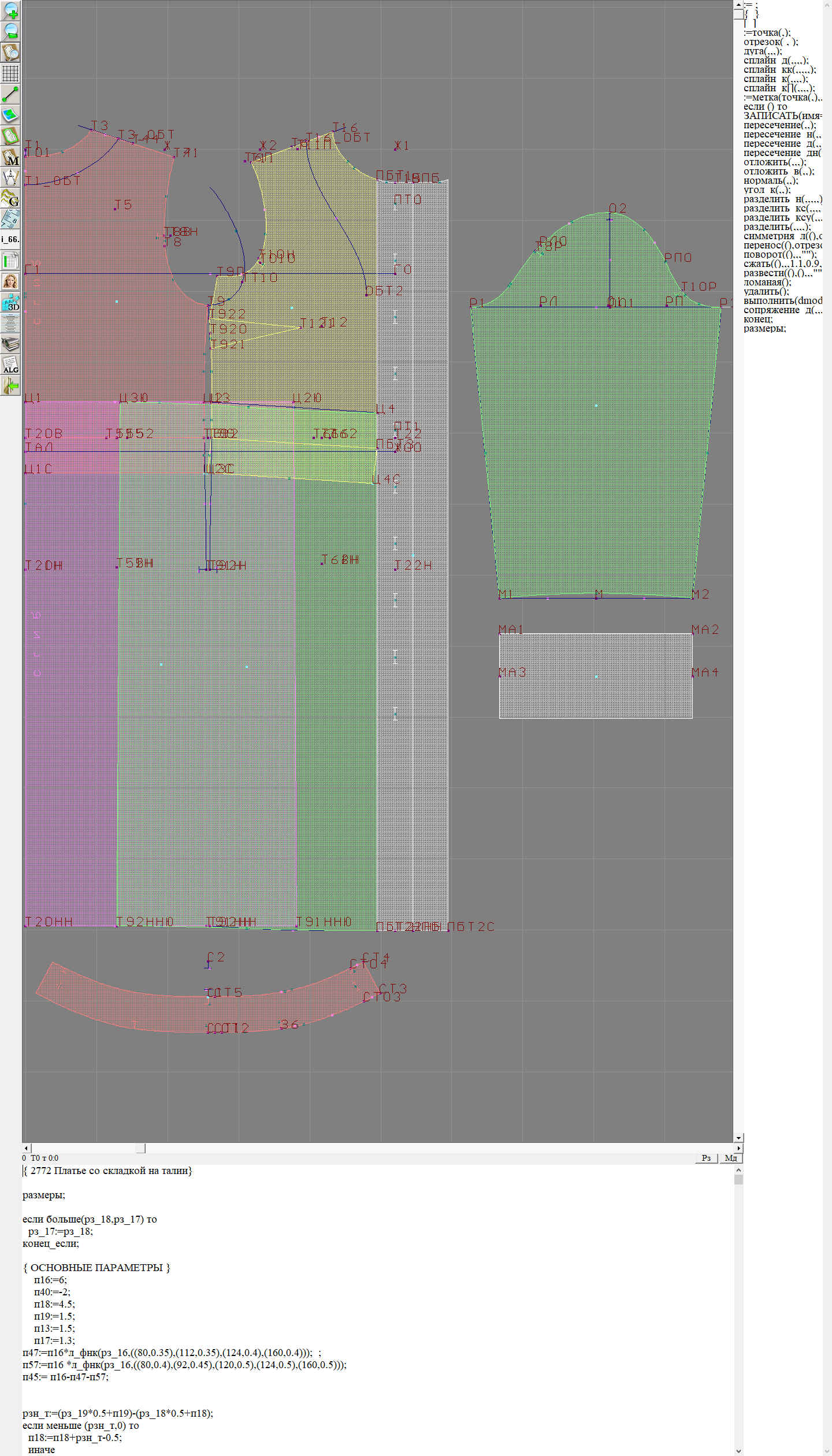Viewport: 832px width, 1456px height.
Task: Click the green table spreadsheet icon
Action: tap(10, 261)
